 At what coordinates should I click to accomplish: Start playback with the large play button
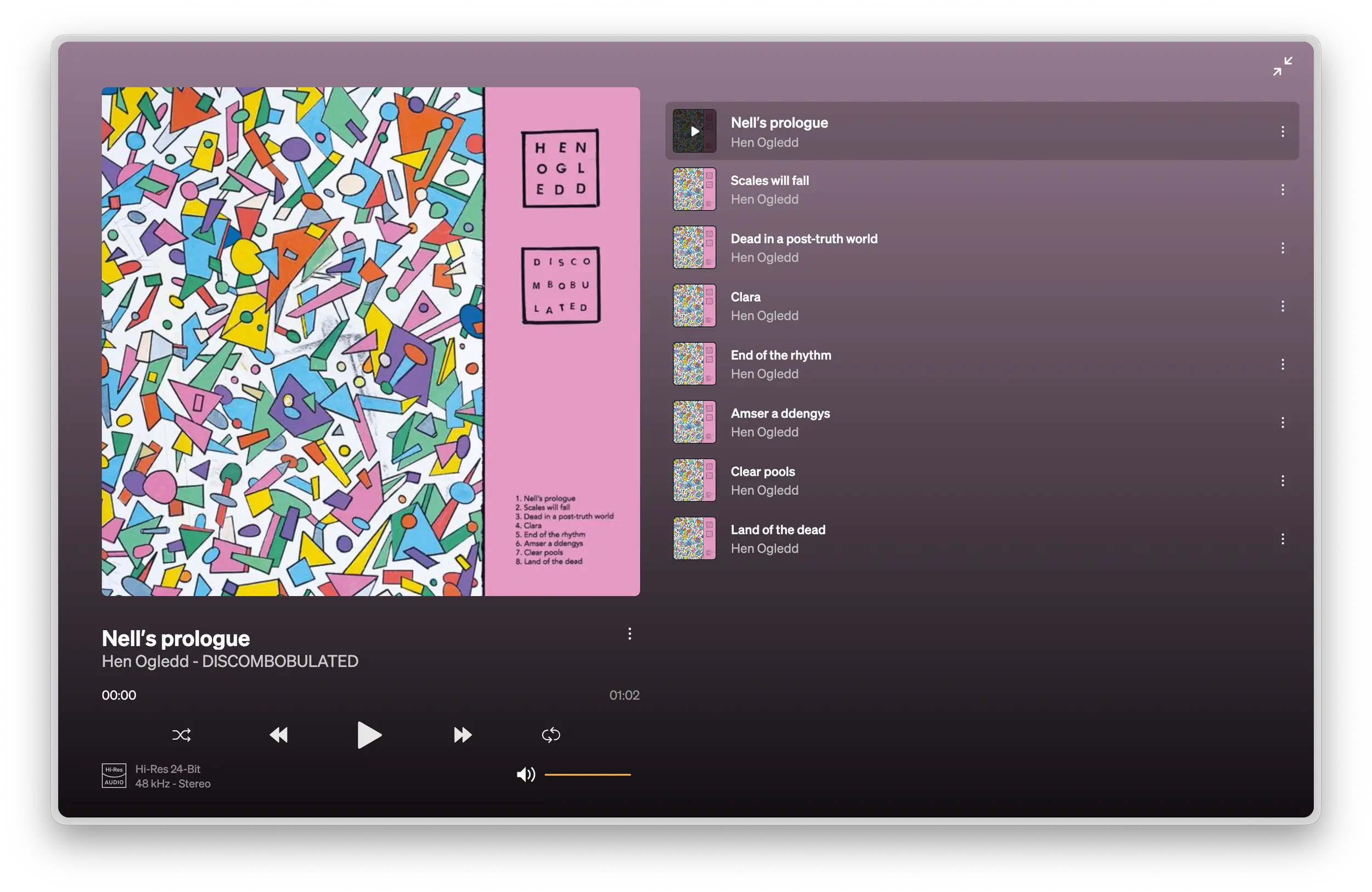coord(369,734)
